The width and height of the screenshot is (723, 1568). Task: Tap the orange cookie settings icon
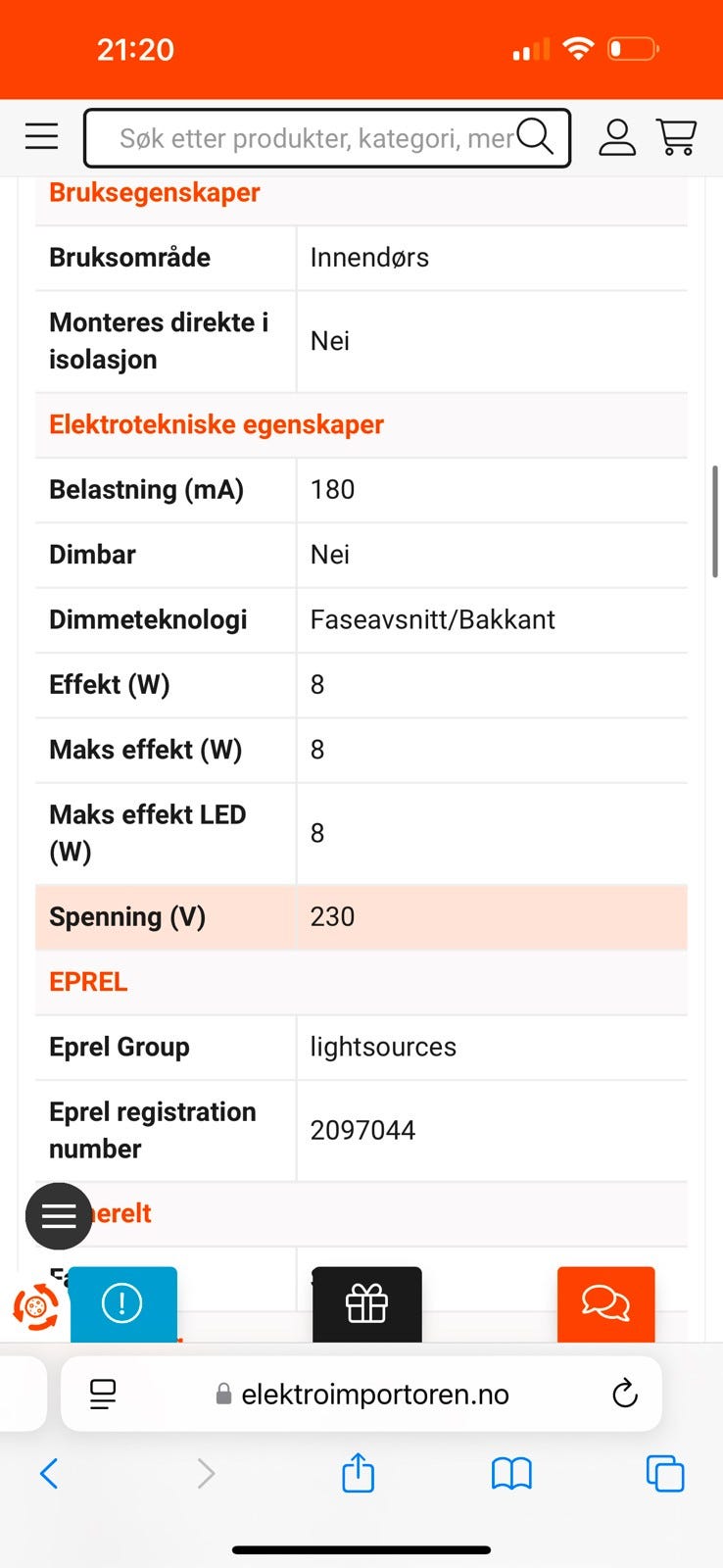pyautogui.click(x=35, y=1307)
